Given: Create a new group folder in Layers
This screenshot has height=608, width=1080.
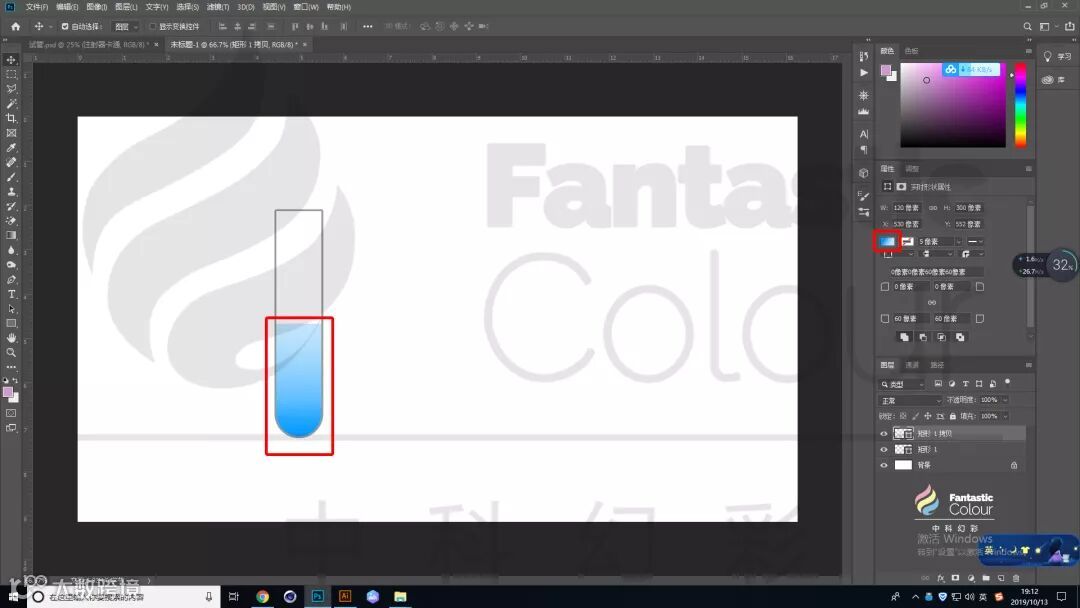Looking at the screenshot, I should click(986, 578).
